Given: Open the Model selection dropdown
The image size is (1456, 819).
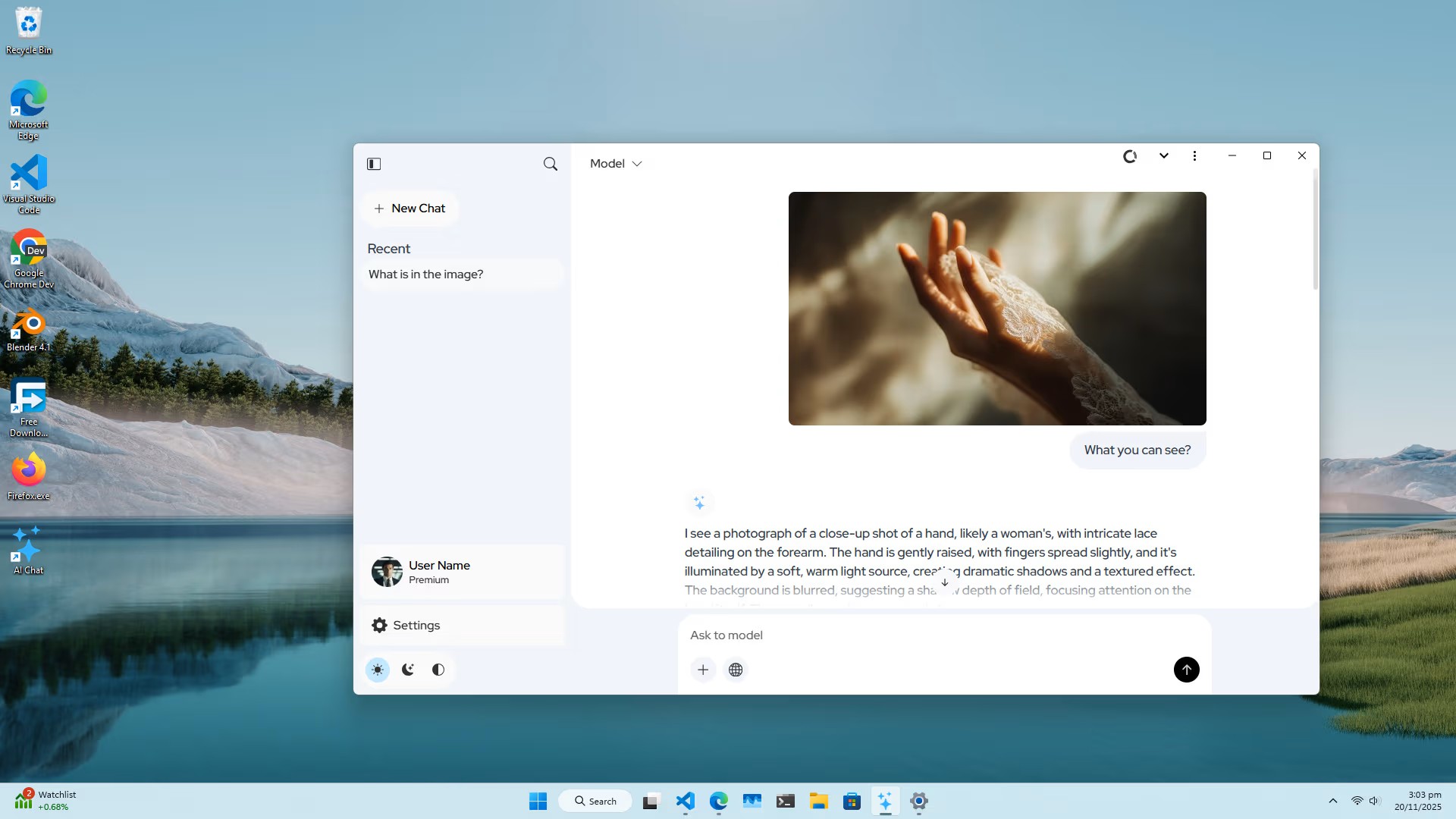Looking at the screenshot, I should pos(616,163).
